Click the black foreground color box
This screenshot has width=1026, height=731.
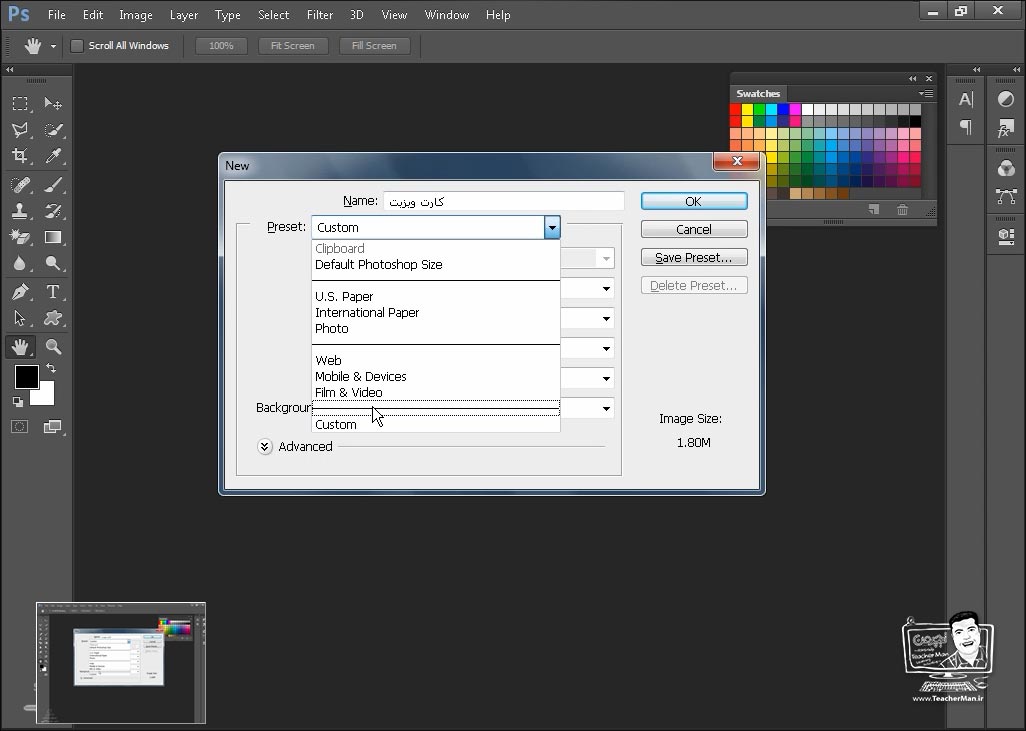[x=25, y=376]
